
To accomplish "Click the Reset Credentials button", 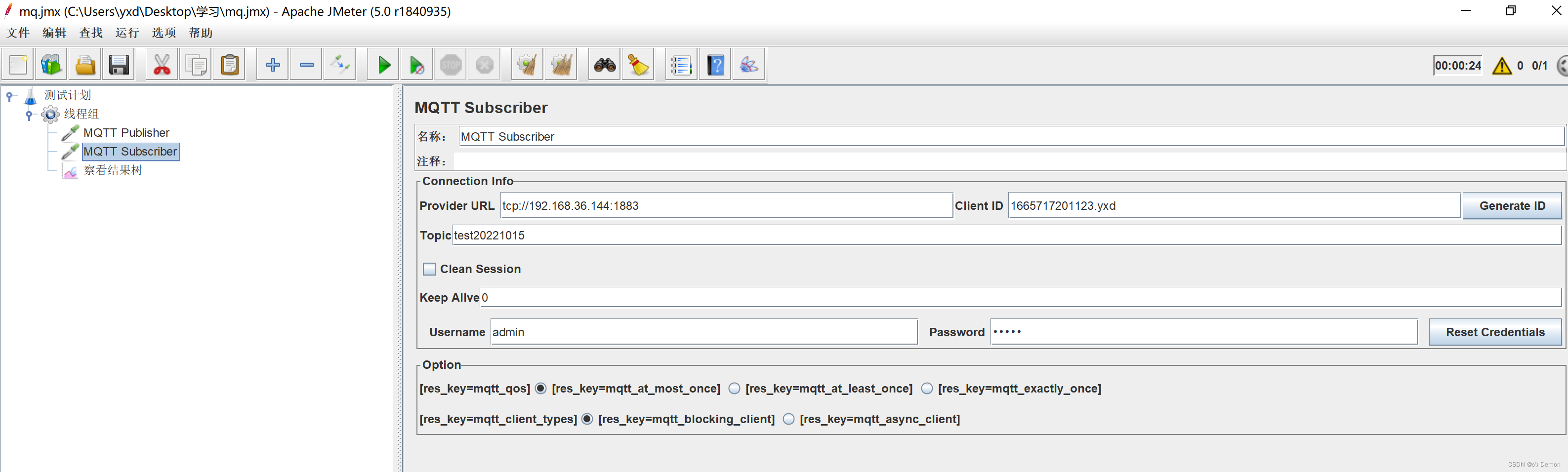I will [x=1495, y=332].
